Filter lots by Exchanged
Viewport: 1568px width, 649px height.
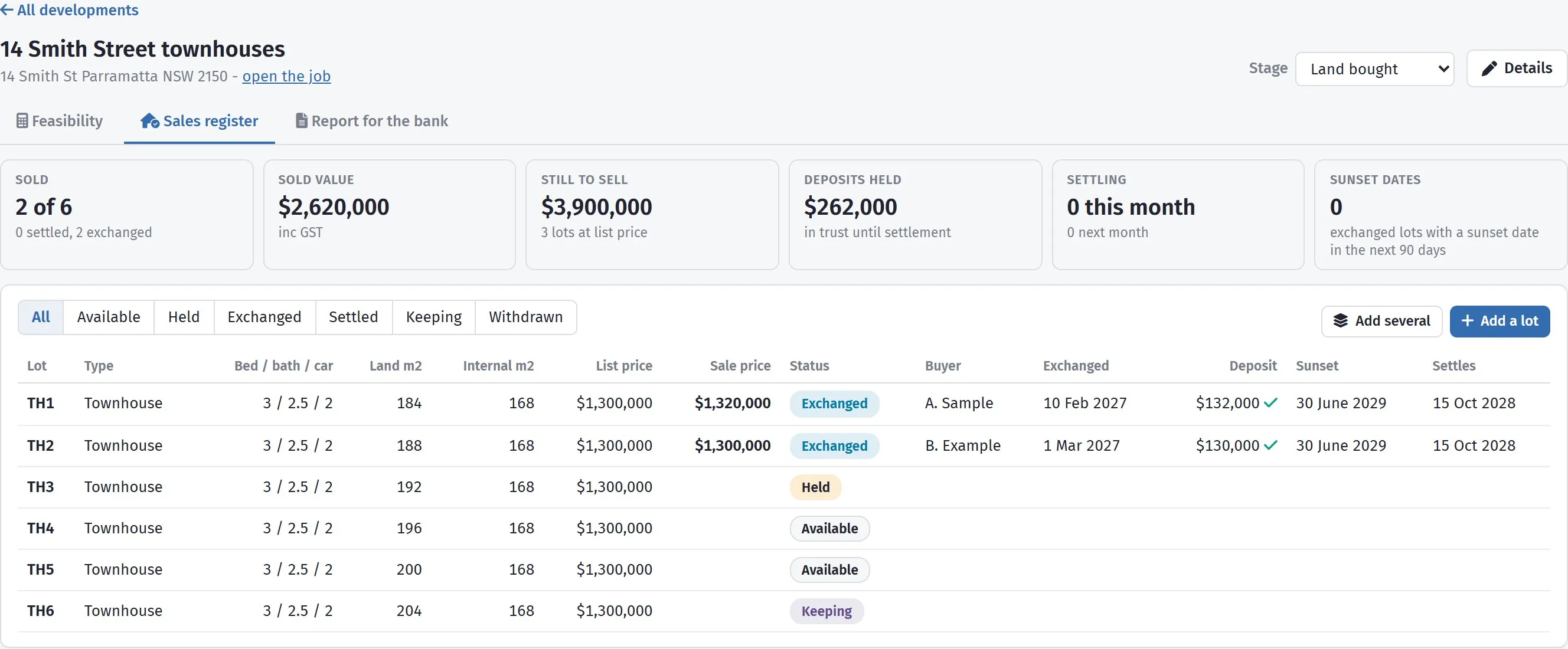coord(265,317)
